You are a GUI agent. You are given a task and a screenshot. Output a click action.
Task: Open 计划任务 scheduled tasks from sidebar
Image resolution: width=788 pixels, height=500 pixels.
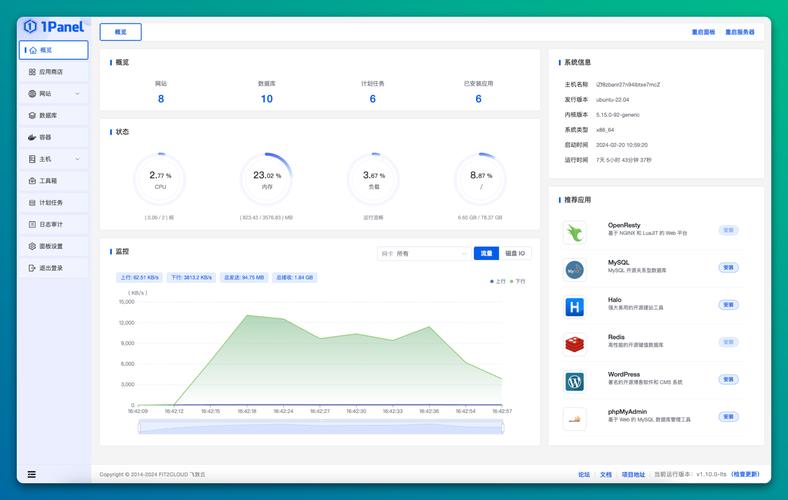coord(50,202)
